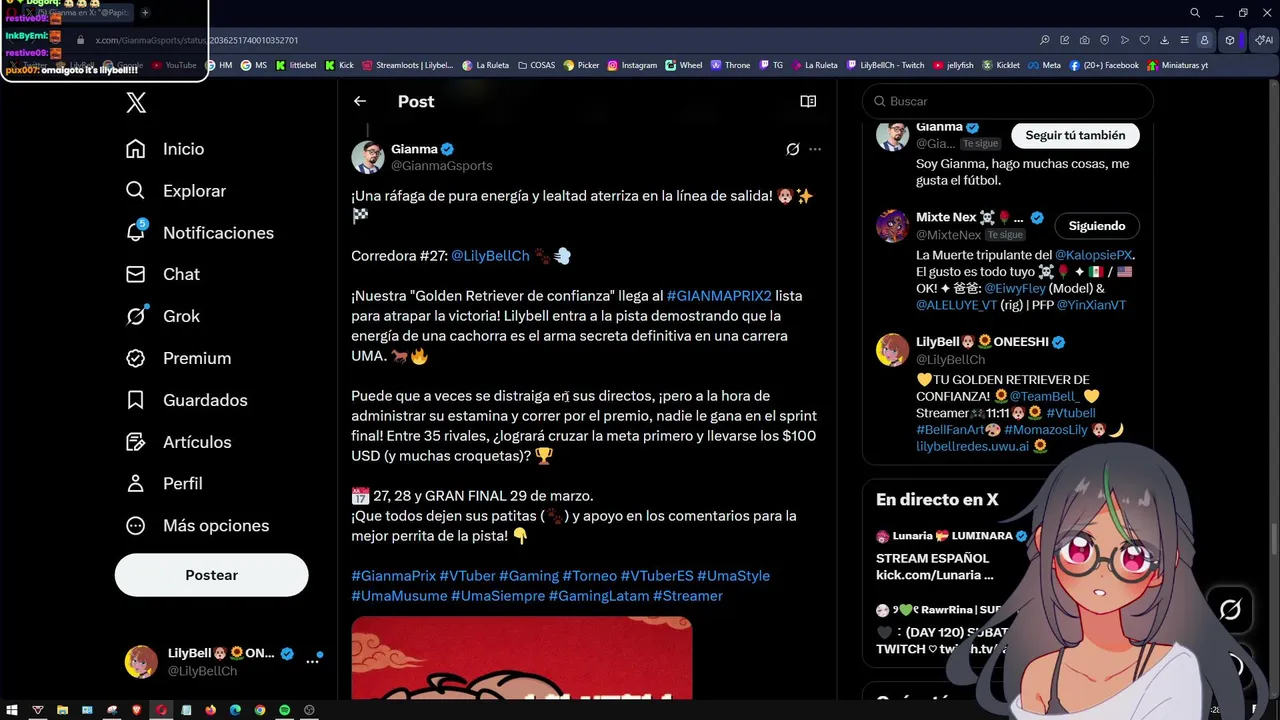1280x720 pixels.
Task: Click Seguir tú también for Gianma
Action: pos(1075,135)
